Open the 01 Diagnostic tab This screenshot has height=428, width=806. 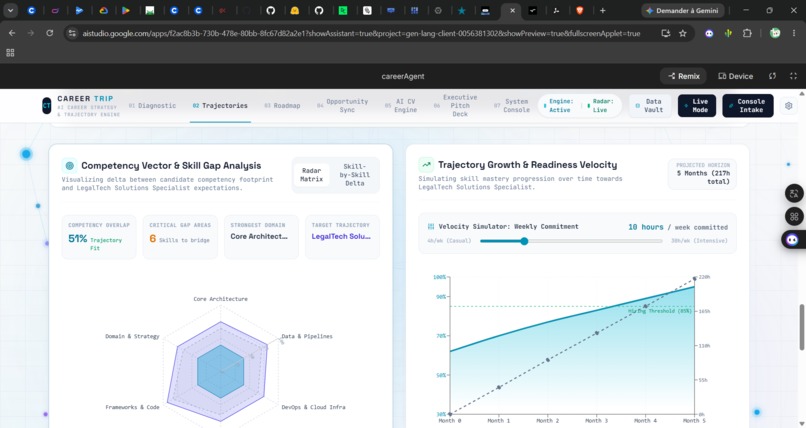(x=152, y=105)
